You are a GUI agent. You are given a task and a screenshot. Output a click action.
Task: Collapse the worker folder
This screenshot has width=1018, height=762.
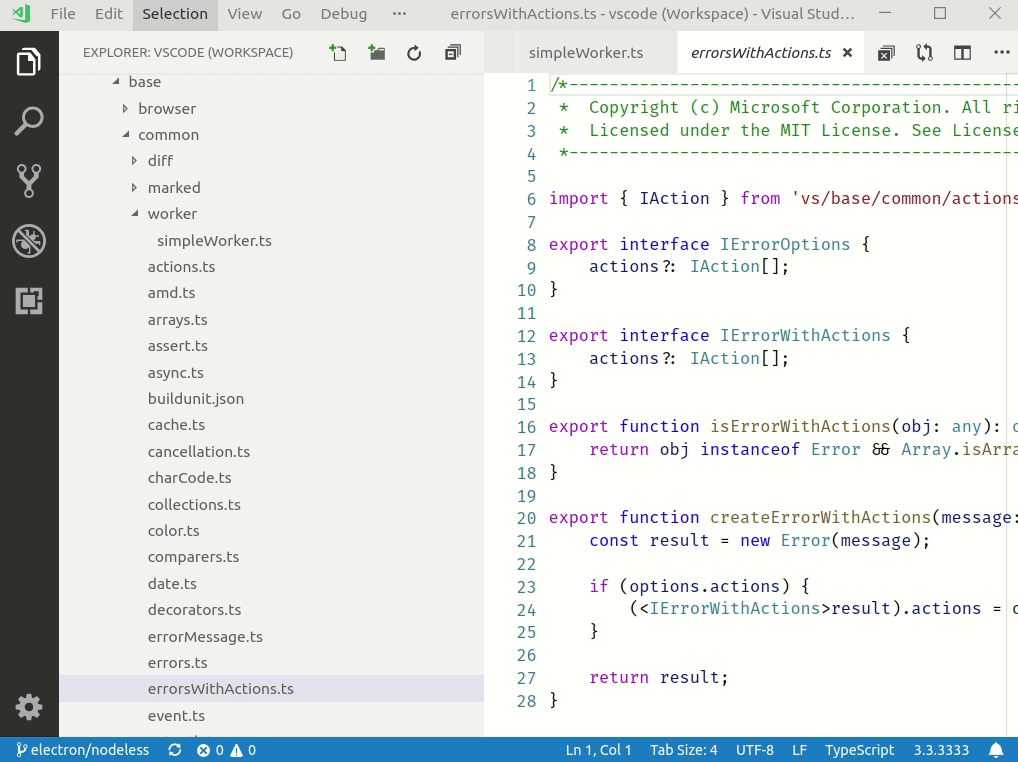click(135, 214)
